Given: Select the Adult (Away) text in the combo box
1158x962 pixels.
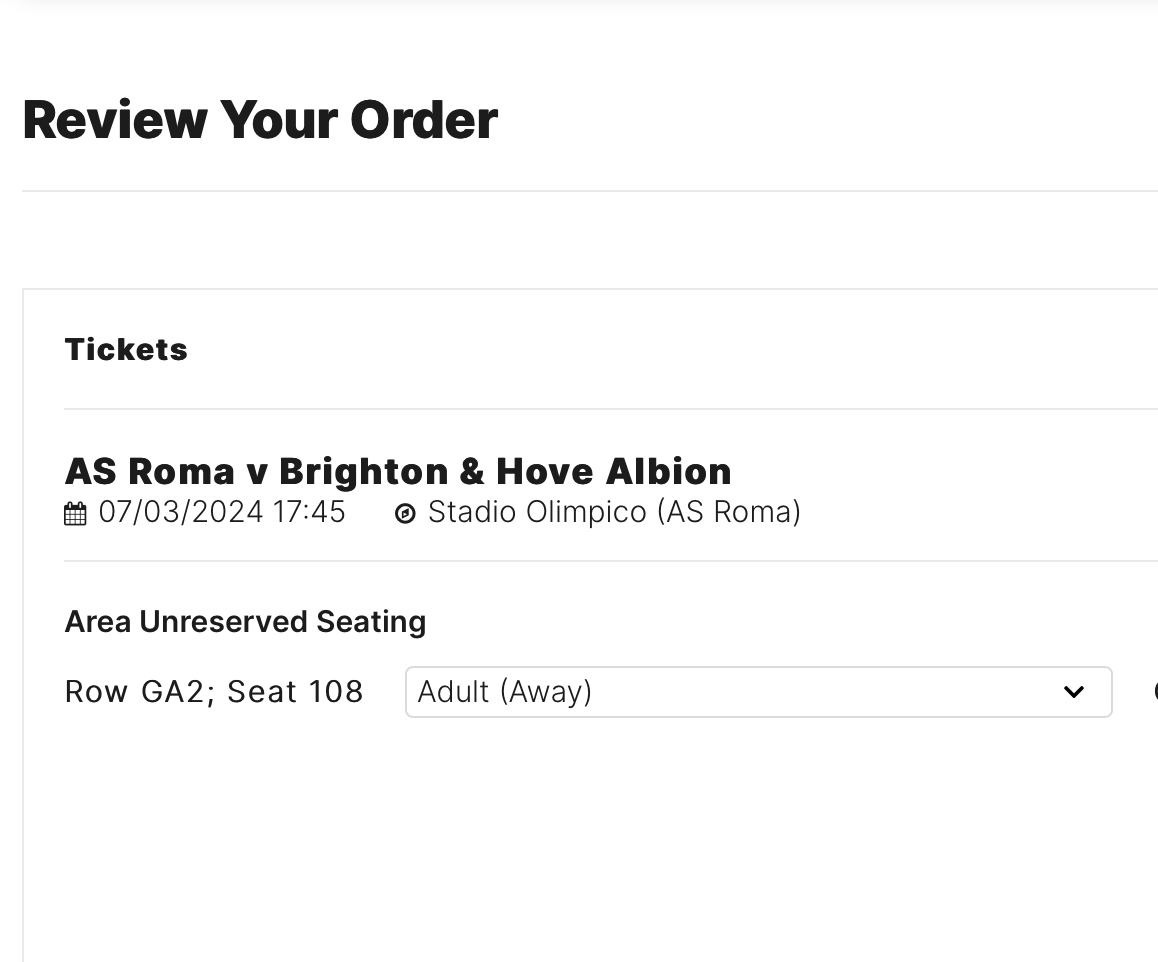Looking at the screenshot, I should tap(505, 692).
